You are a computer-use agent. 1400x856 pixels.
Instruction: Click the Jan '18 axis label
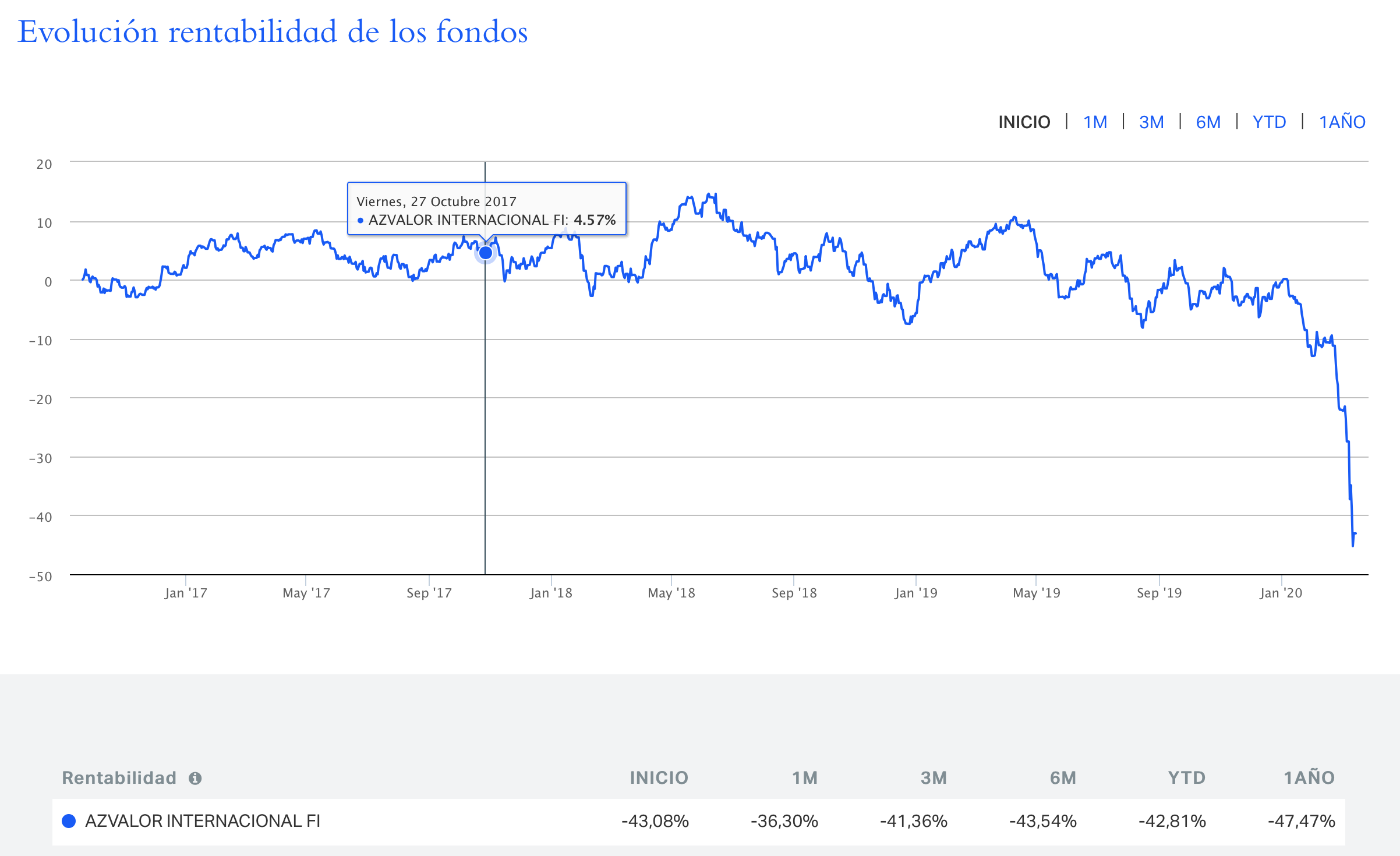(x=551, y=593)
